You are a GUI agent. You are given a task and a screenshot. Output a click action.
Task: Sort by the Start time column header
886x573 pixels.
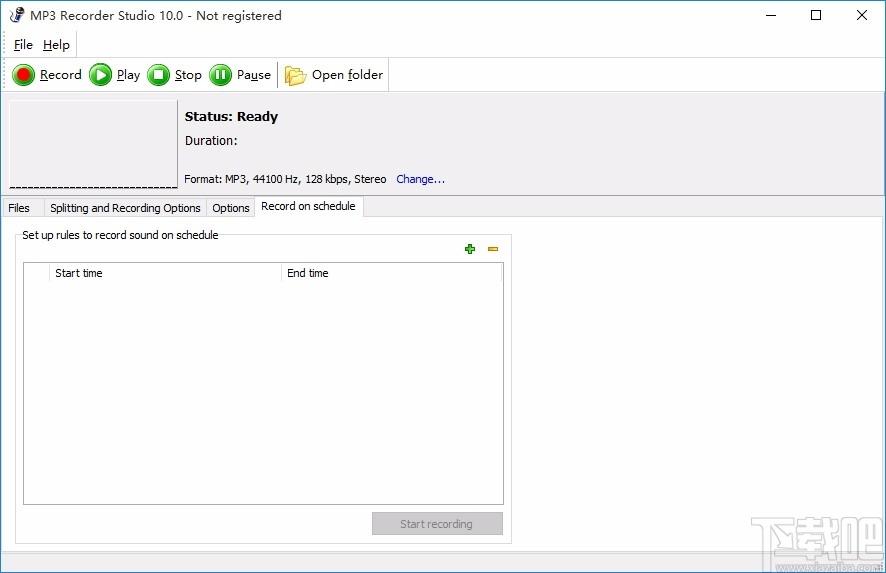[x=165, y=273]
